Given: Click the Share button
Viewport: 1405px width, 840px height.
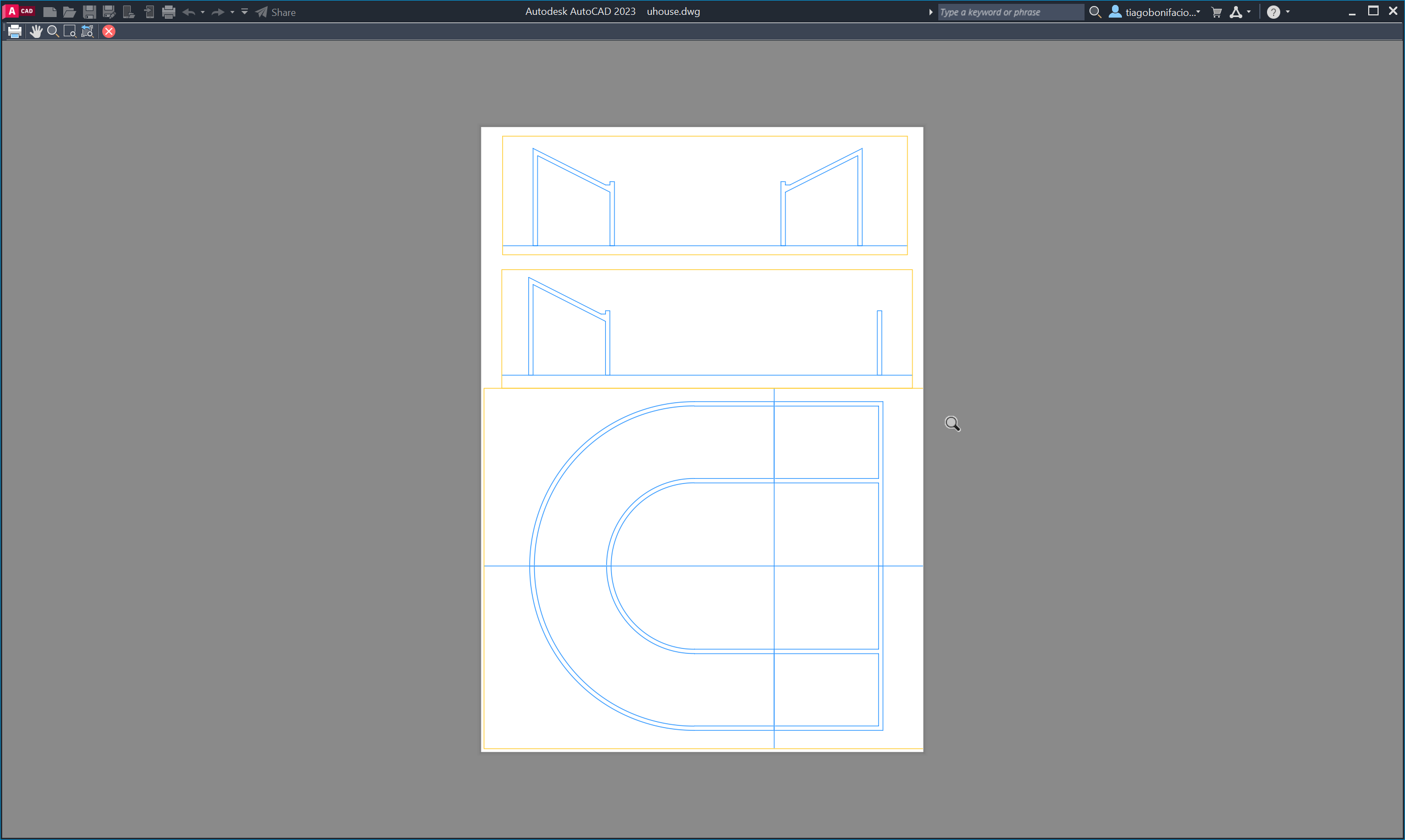Looking at the screenshot, I should 276,12.
